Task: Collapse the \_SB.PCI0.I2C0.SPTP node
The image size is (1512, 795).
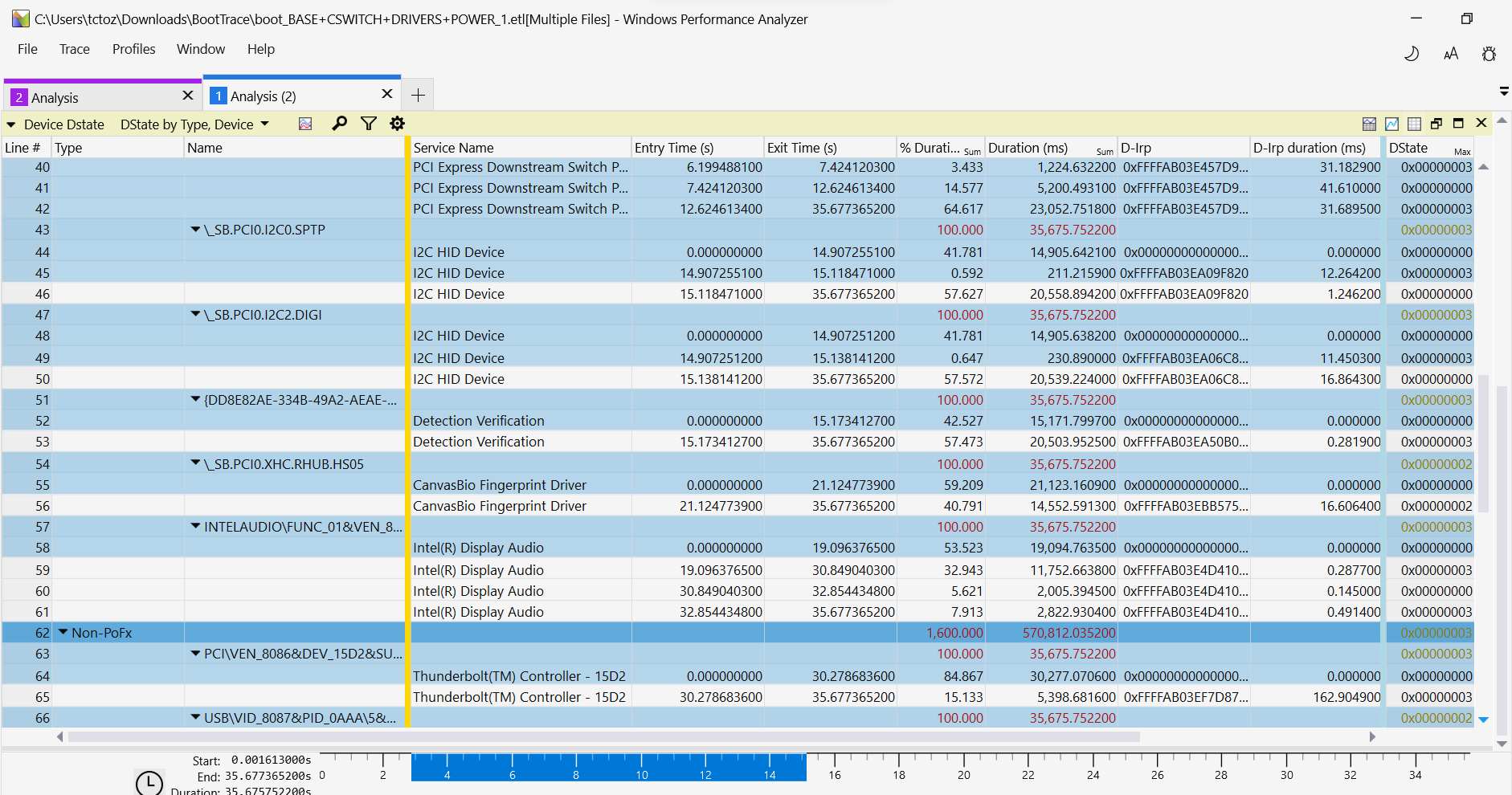Action: pos(195,230)
